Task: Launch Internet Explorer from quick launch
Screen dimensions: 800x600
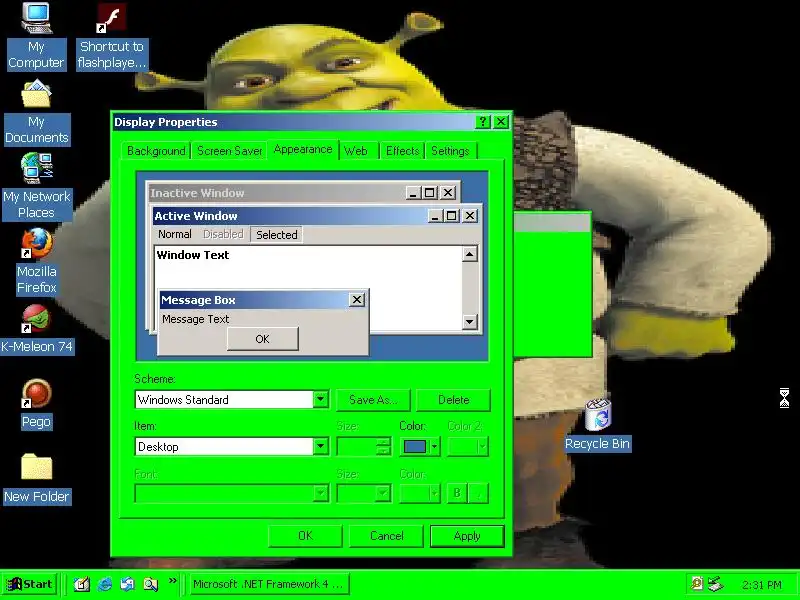Action: point(105,584)
